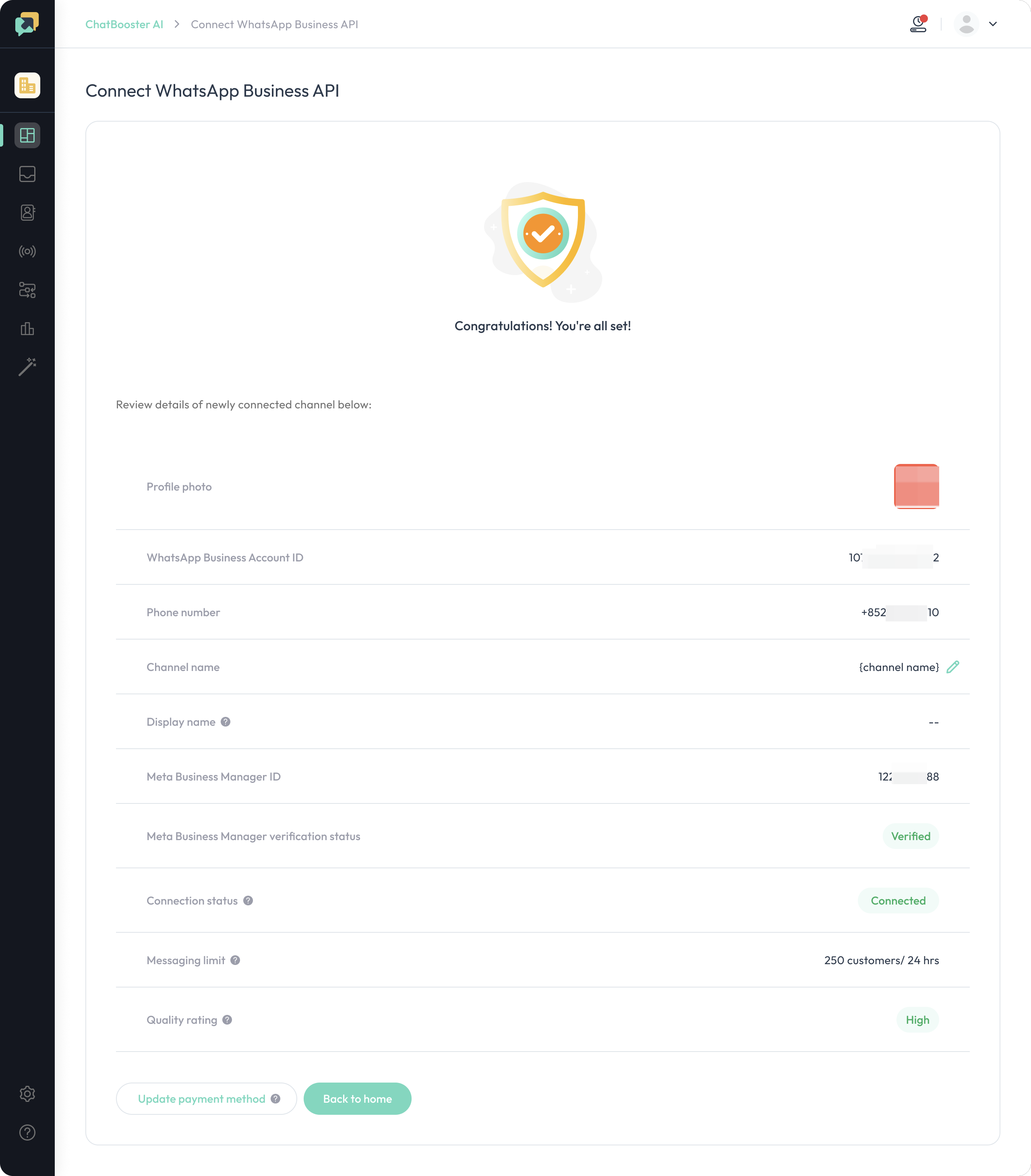Click the user avatar in header
1031x1176 pixels.
pyautogui.click(x=967, y=24)
